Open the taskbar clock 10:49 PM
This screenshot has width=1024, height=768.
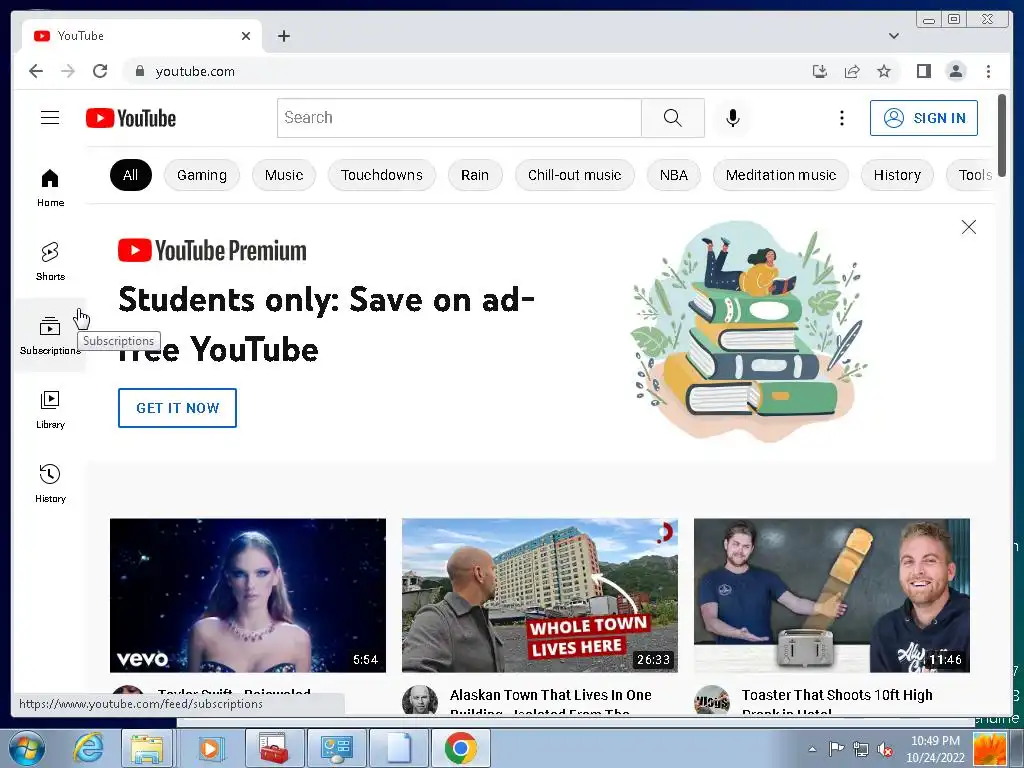(935, 749)
